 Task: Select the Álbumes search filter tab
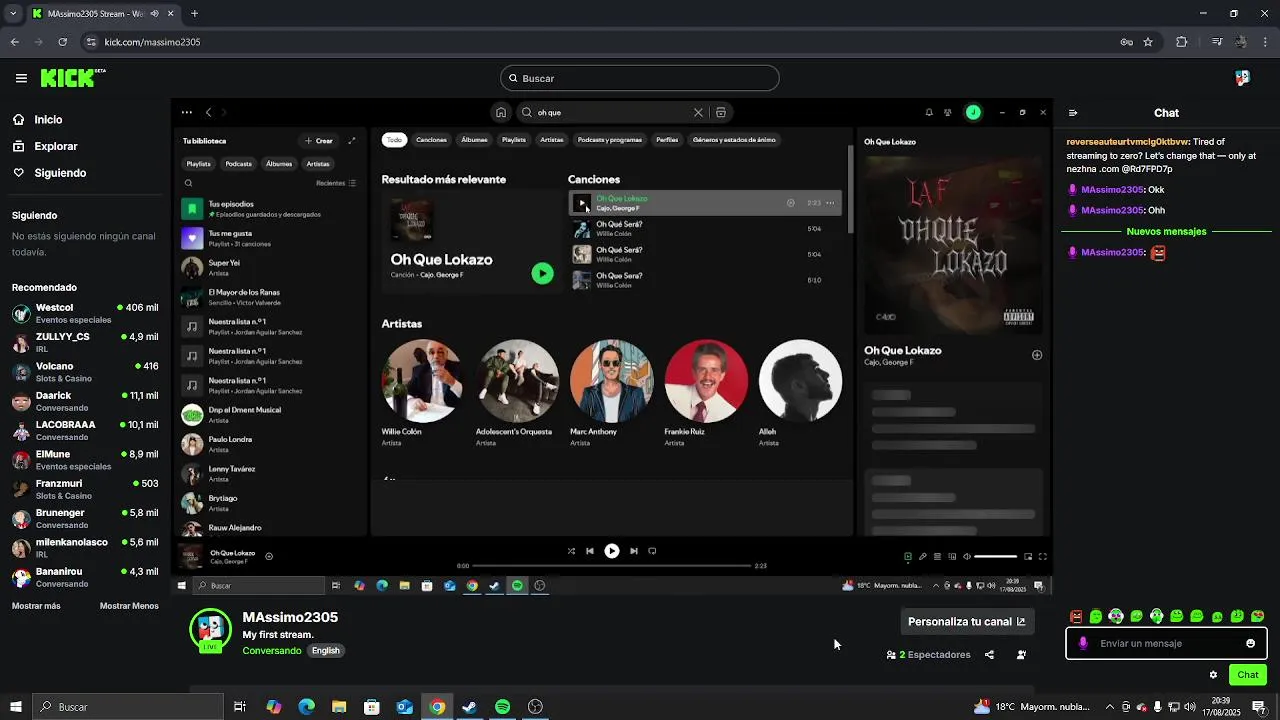474,140
